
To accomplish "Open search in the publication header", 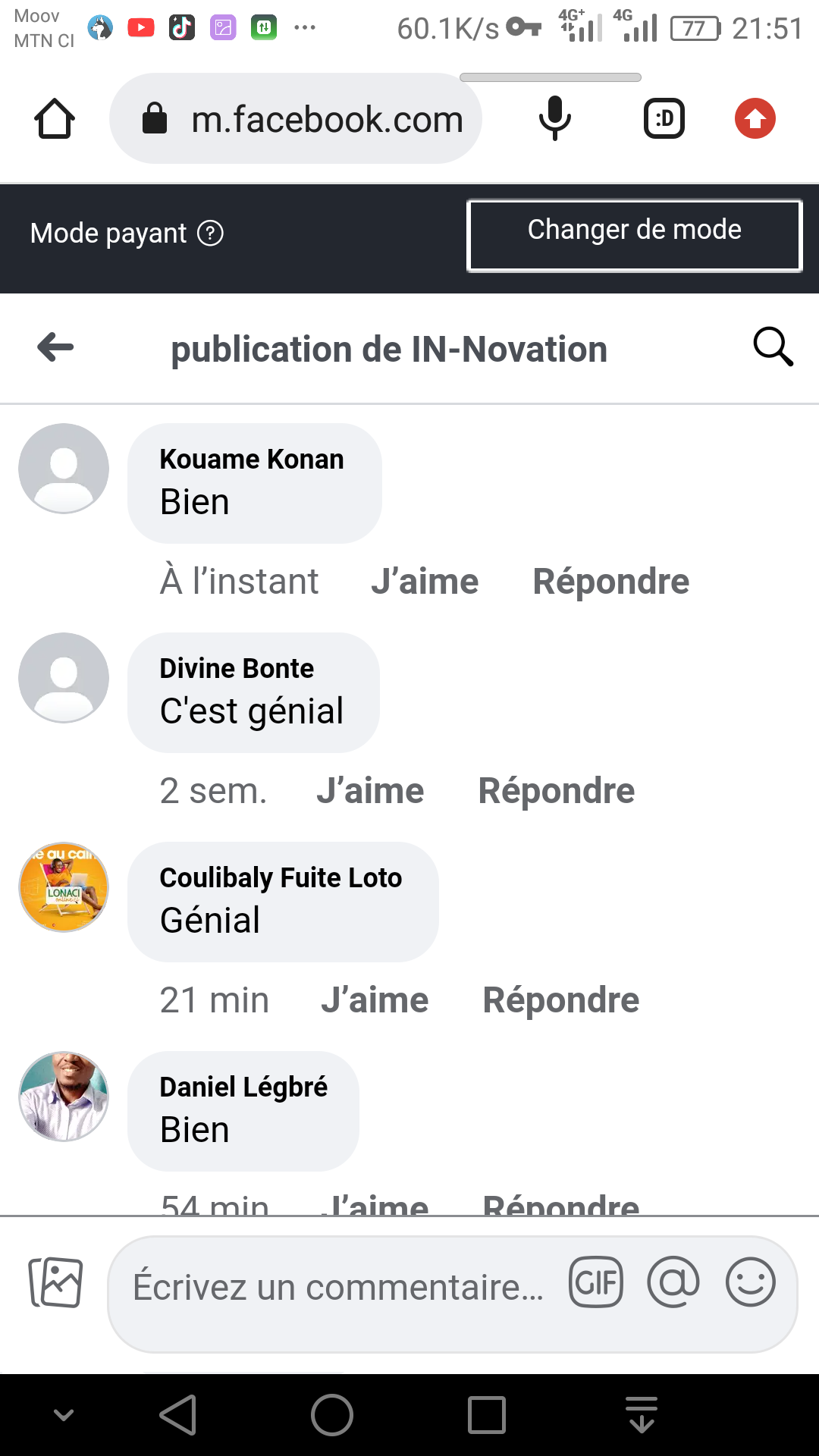I will coord(773,347).
